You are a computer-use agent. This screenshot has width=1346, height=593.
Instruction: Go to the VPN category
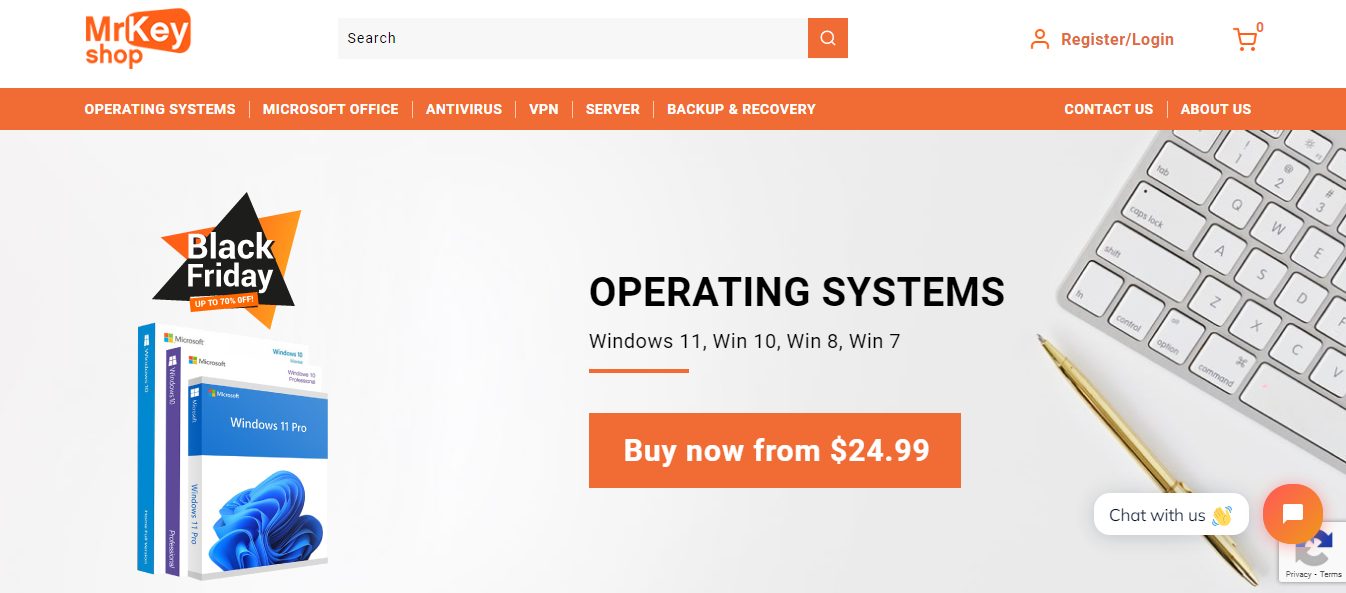544,109
